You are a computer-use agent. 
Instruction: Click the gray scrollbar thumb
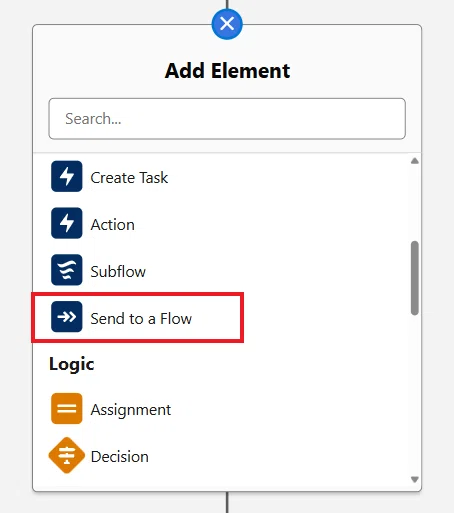point(415,278)
